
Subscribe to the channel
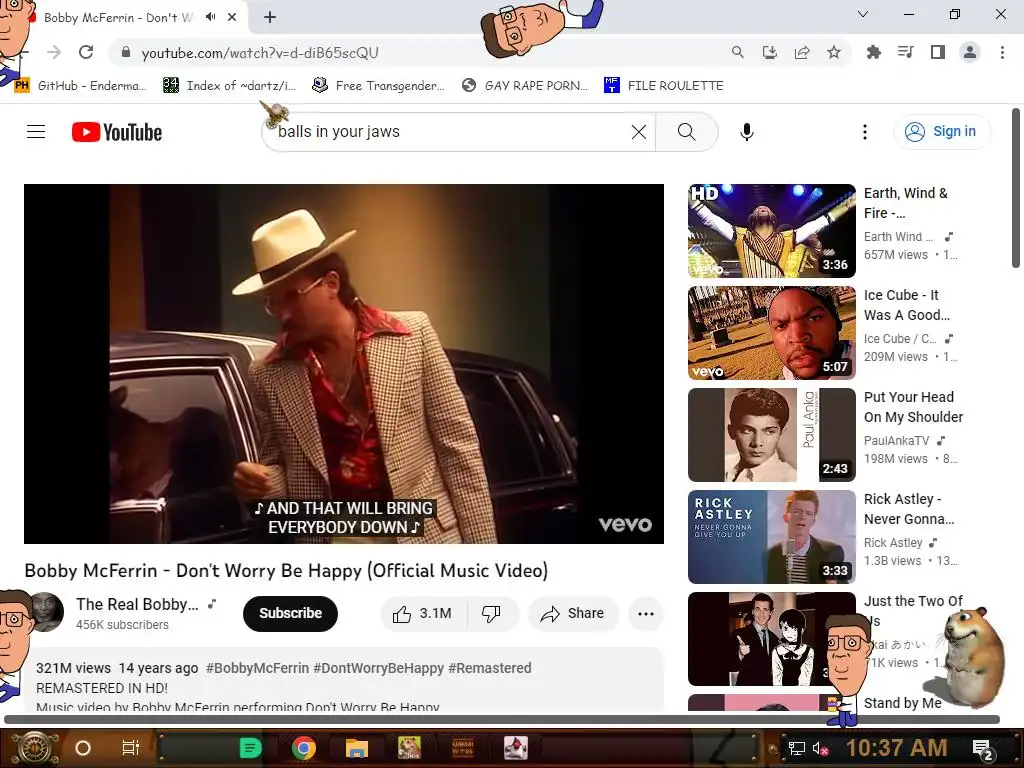coord(290,613)
